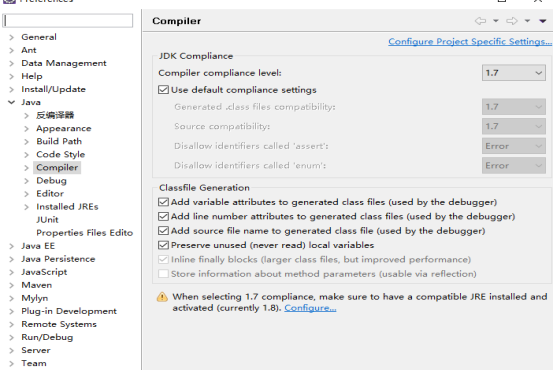Expand the Data Management node arrow
Screen dimensions: 554x371
(12, 63)
